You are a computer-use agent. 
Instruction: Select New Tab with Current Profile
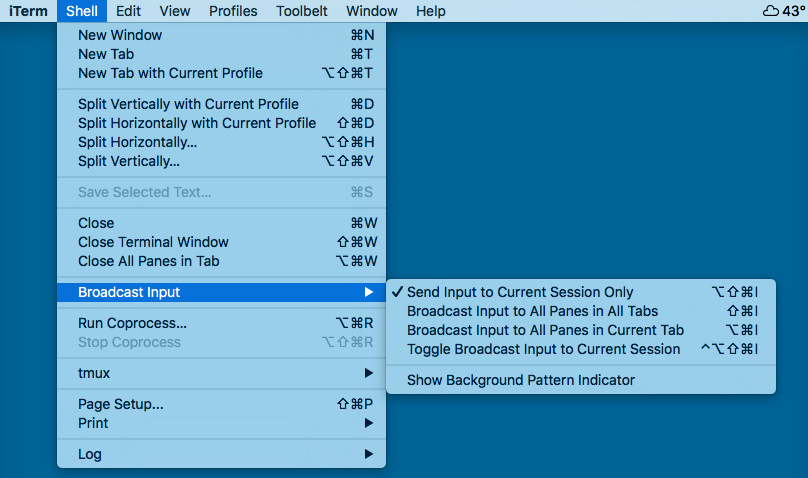222,73
